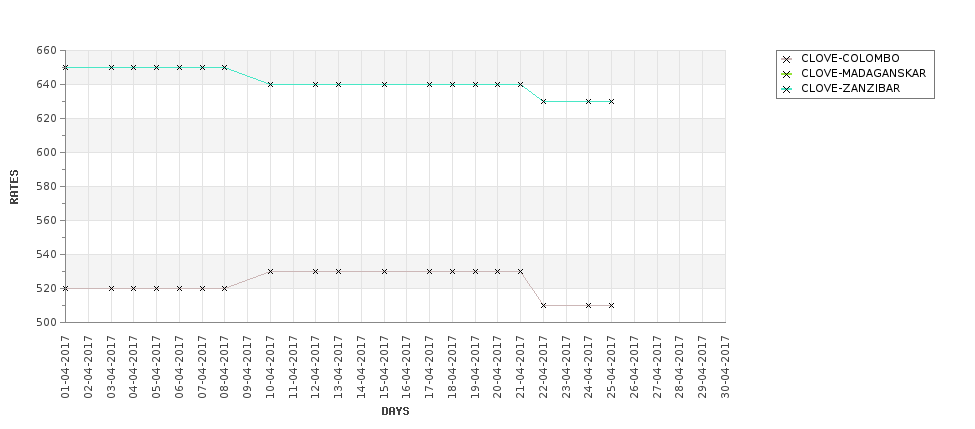
Task: Click the 25-04-2017 date label
Action: (611, 367)
